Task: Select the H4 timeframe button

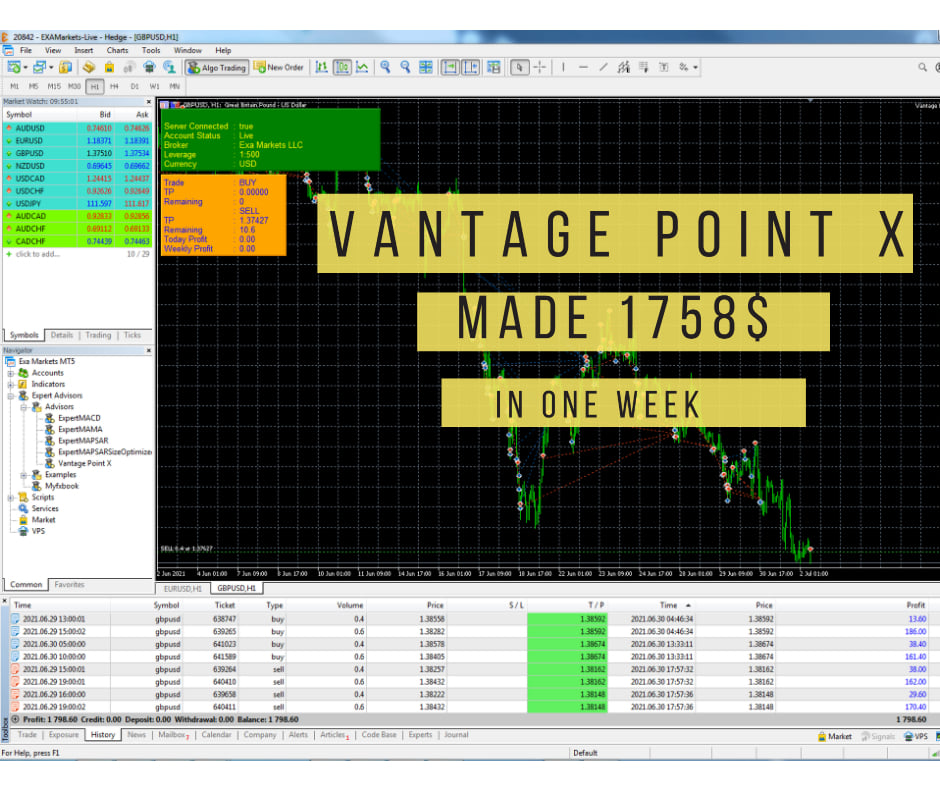Action: pyautogui.click(x=114, y=87)
